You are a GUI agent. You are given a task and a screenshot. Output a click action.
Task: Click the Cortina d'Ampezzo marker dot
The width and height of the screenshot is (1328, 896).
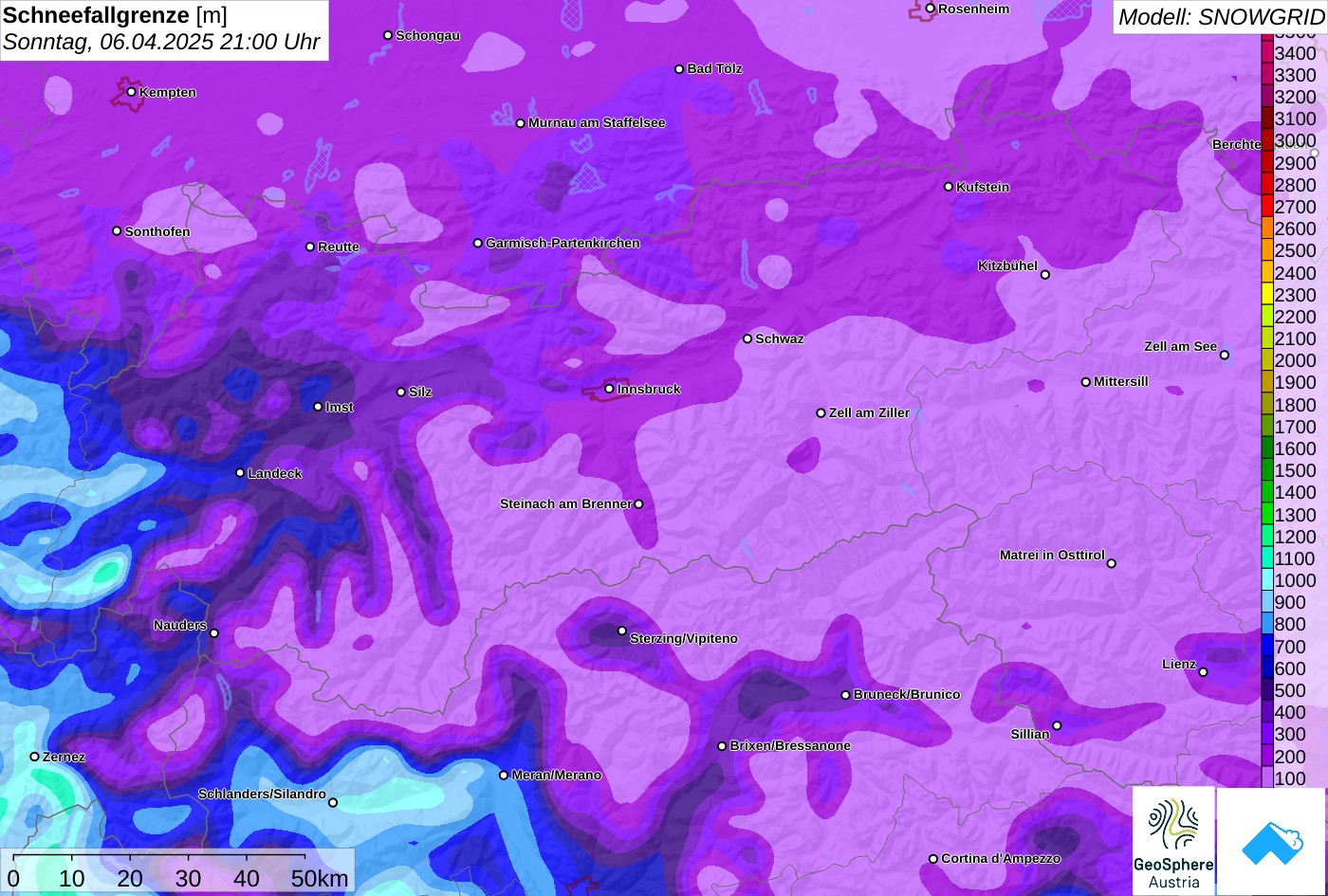point(932,858)
